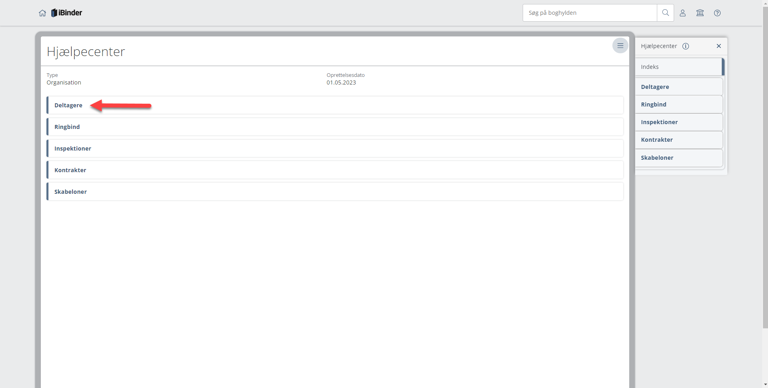The image size is (768, 388).
Task: Select the Indeks tab in side panel
Action: [x=680, y=67]
